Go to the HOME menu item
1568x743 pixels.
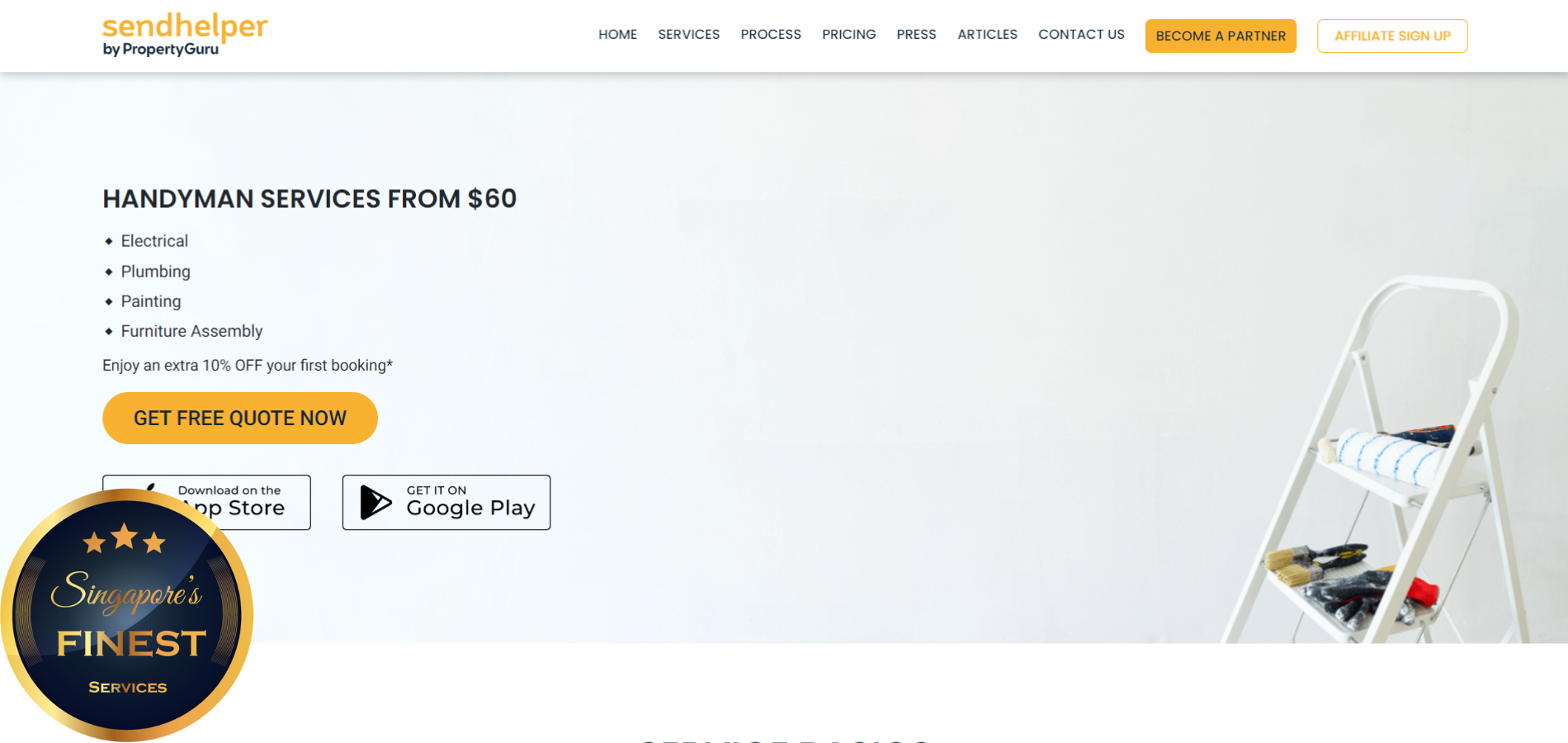[617, 35]
